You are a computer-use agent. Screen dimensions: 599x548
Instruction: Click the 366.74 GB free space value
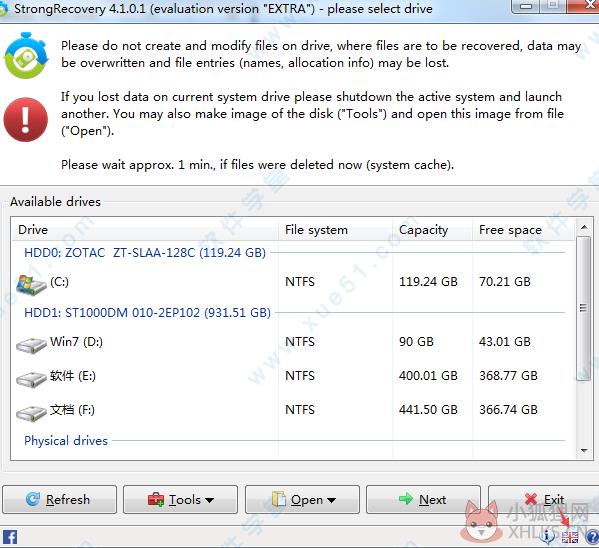tap(508, 410)
